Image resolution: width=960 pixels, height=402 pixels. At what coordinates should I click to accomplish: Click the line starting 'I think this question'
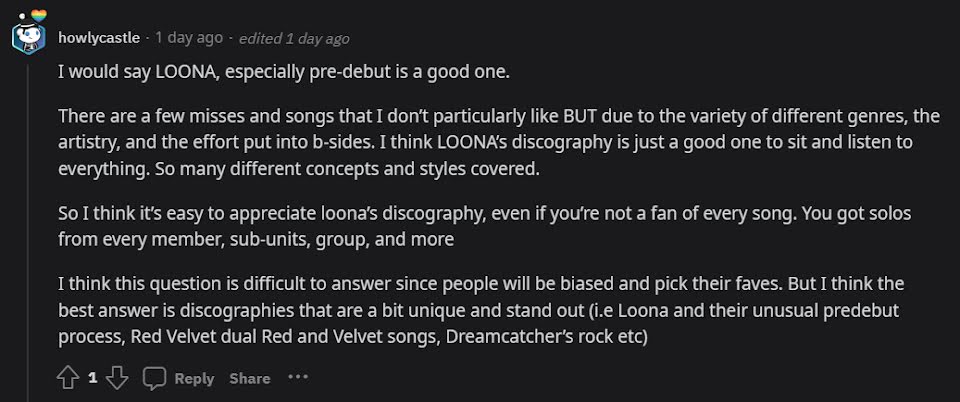pos(481,284)
